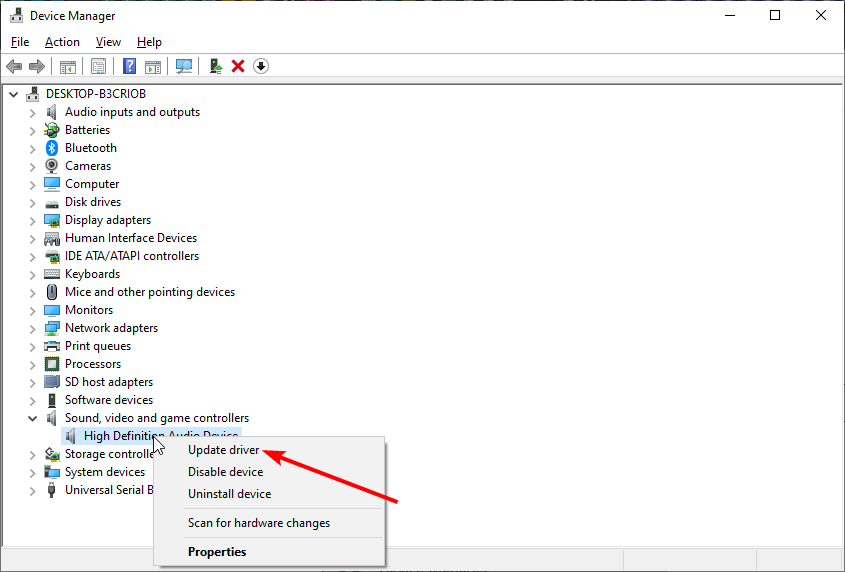
Task: Expand Audio inputs and outputs
Action: click(x=32, y=113)
